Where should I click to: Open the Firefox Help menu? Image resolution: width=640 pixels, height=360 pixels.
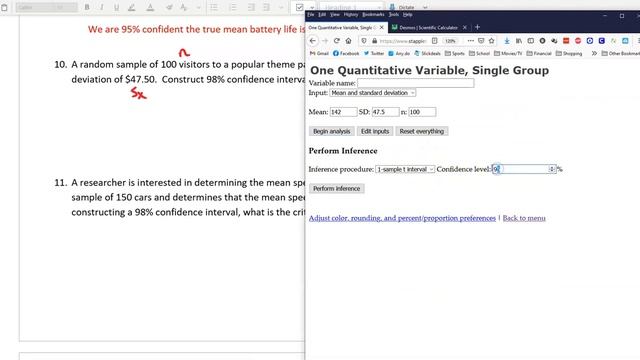pos(407,15)
